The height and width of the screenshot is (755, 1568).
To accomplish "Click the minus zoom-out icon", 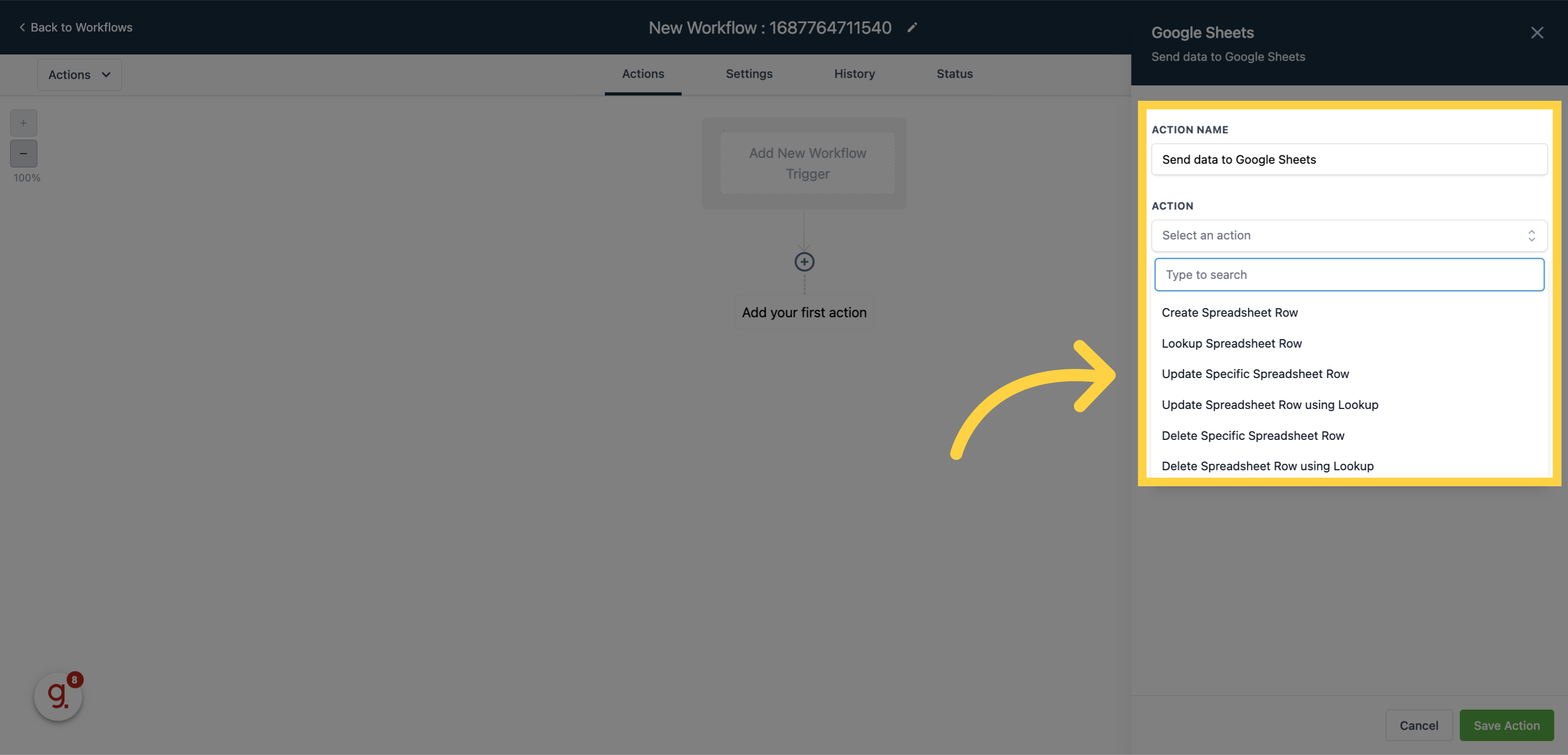I will click(x=23, y=153).
